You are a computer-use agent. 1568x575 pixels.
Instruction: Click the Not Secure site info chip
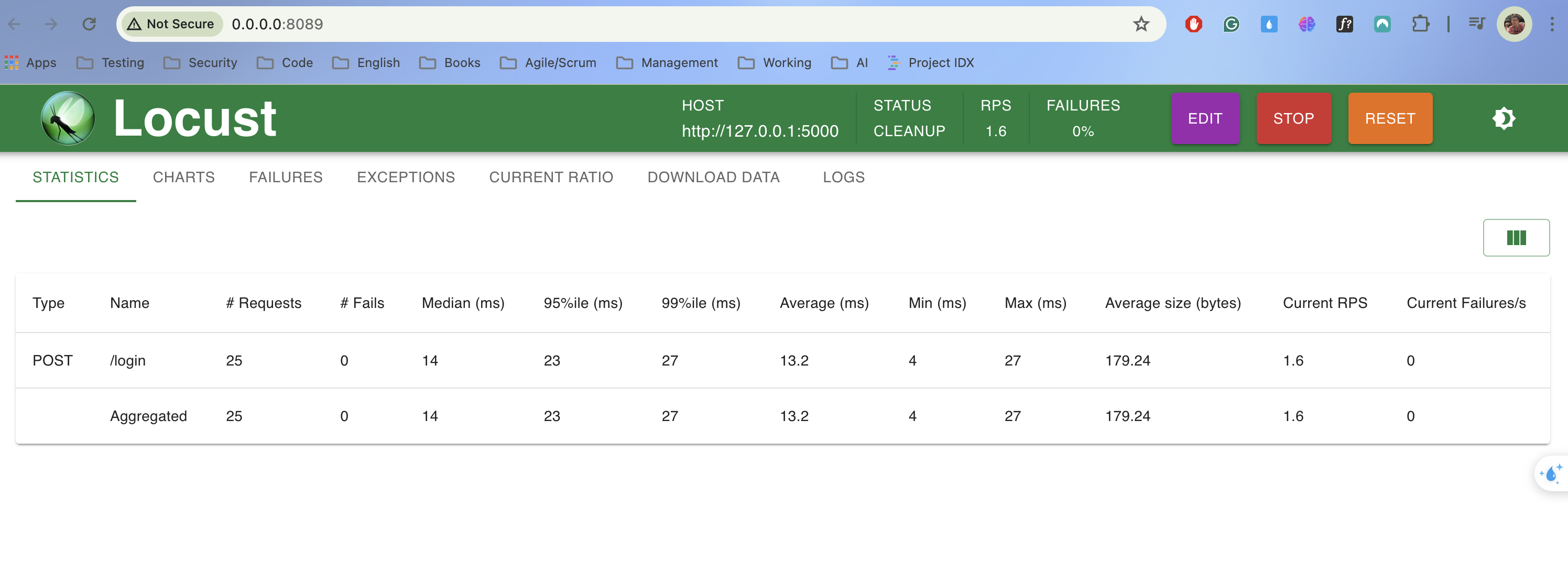tap(172, 24)
